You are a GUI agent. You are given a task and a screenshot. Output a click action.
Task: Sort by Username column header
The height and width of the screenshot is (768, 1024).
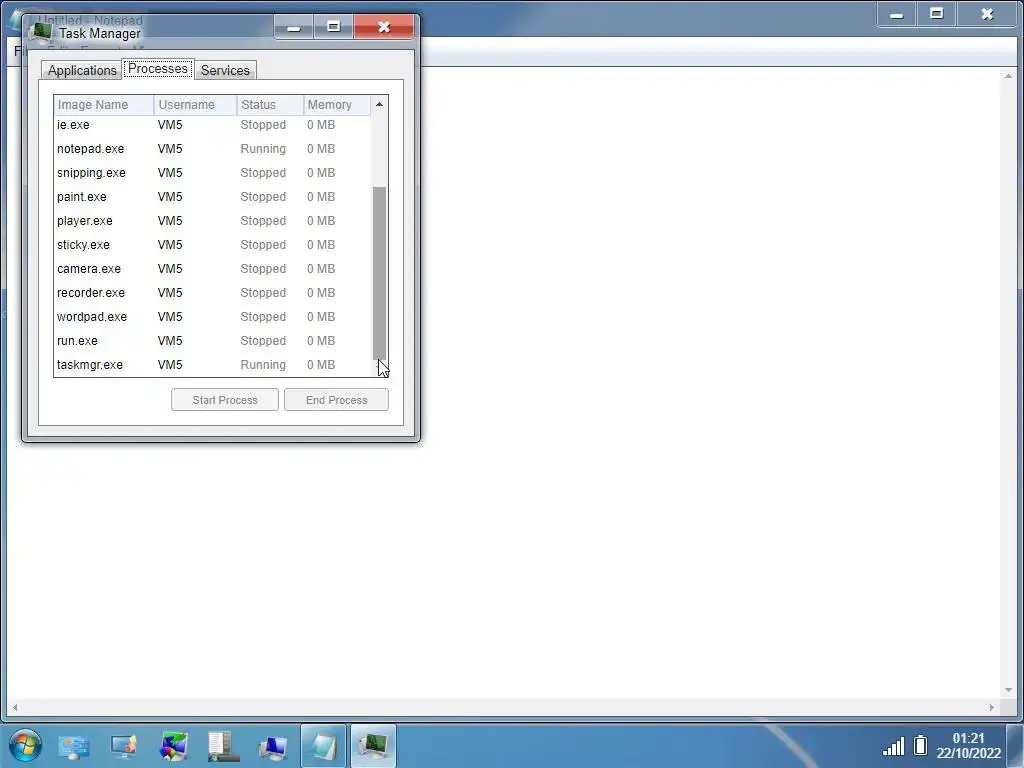pos(195,104)
